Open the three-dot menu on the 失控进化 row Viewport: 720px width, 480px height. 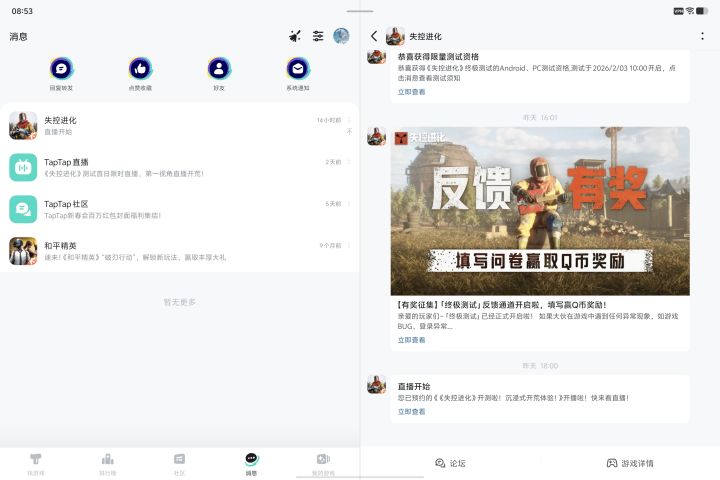click(x=349, y=120)
